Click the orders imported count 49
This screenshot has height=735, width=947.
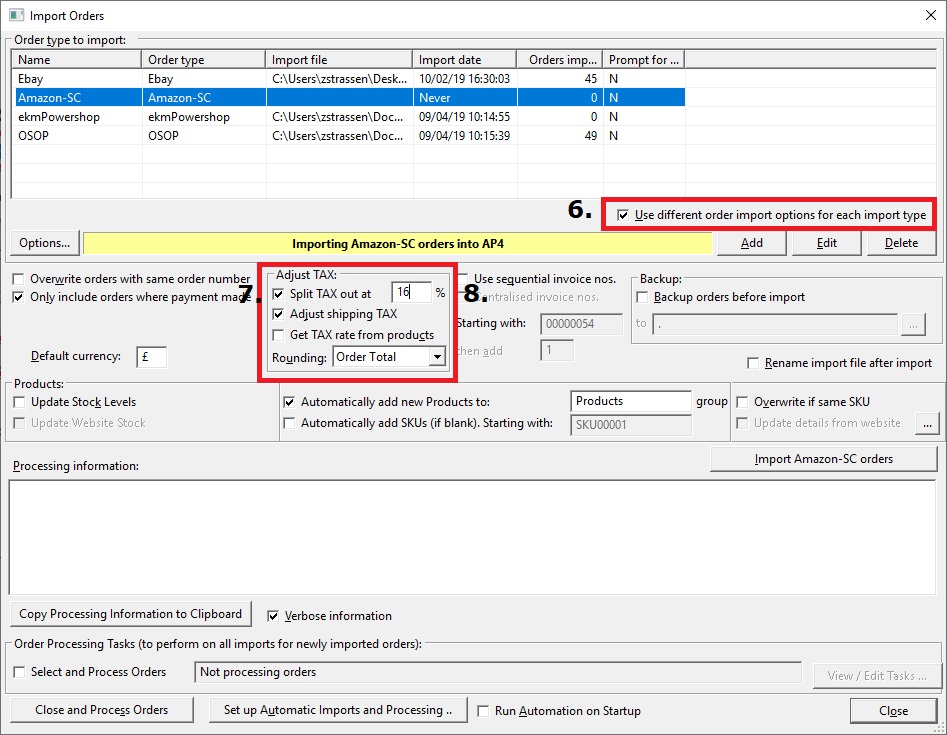(591, 135)
